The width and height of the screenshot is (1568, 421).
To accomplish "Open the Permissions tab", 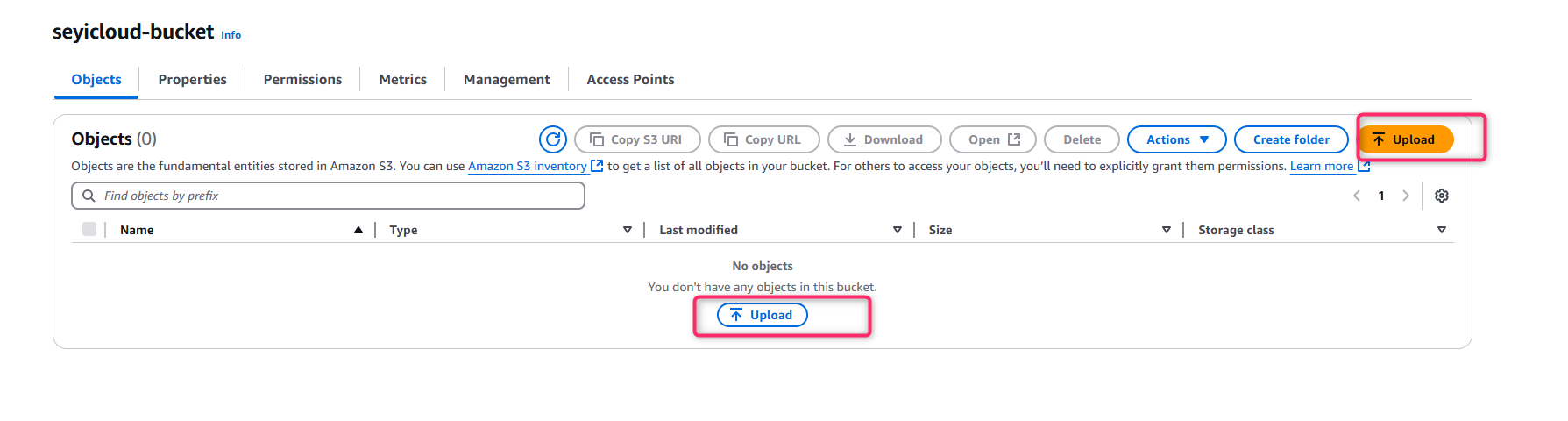I will click(302, 79).
